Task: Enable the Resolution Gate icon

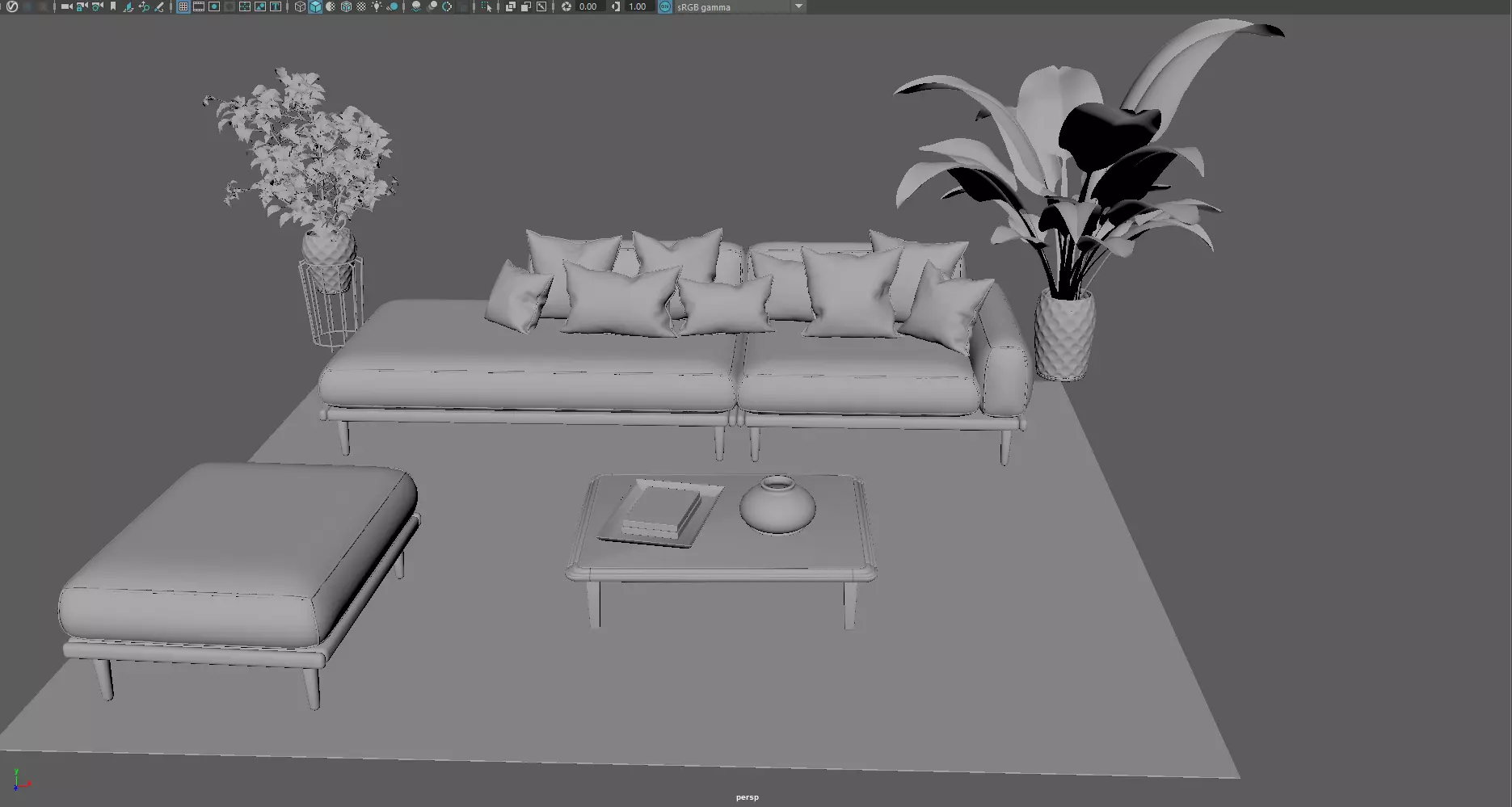Action: tap(214, 6)
